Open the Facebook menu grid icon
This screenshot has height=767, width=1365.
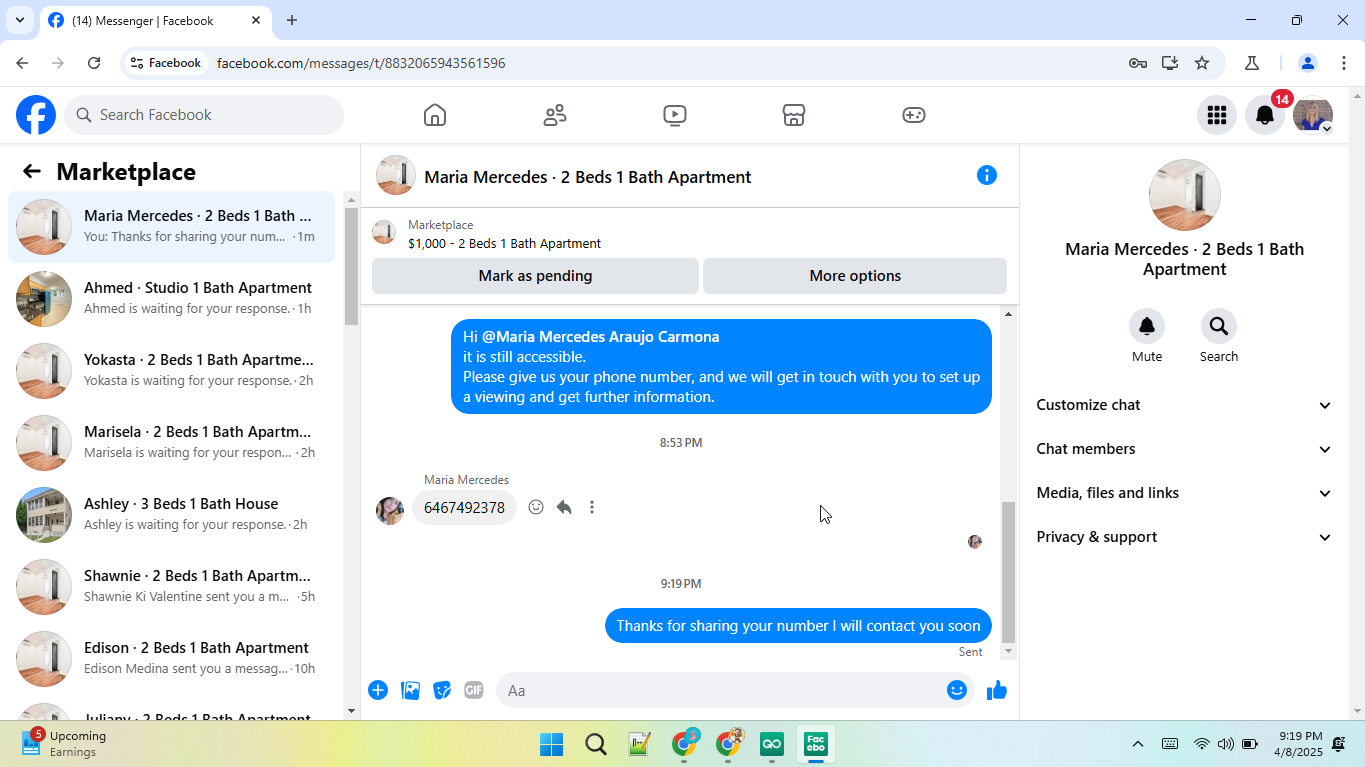click(1217, 115)
